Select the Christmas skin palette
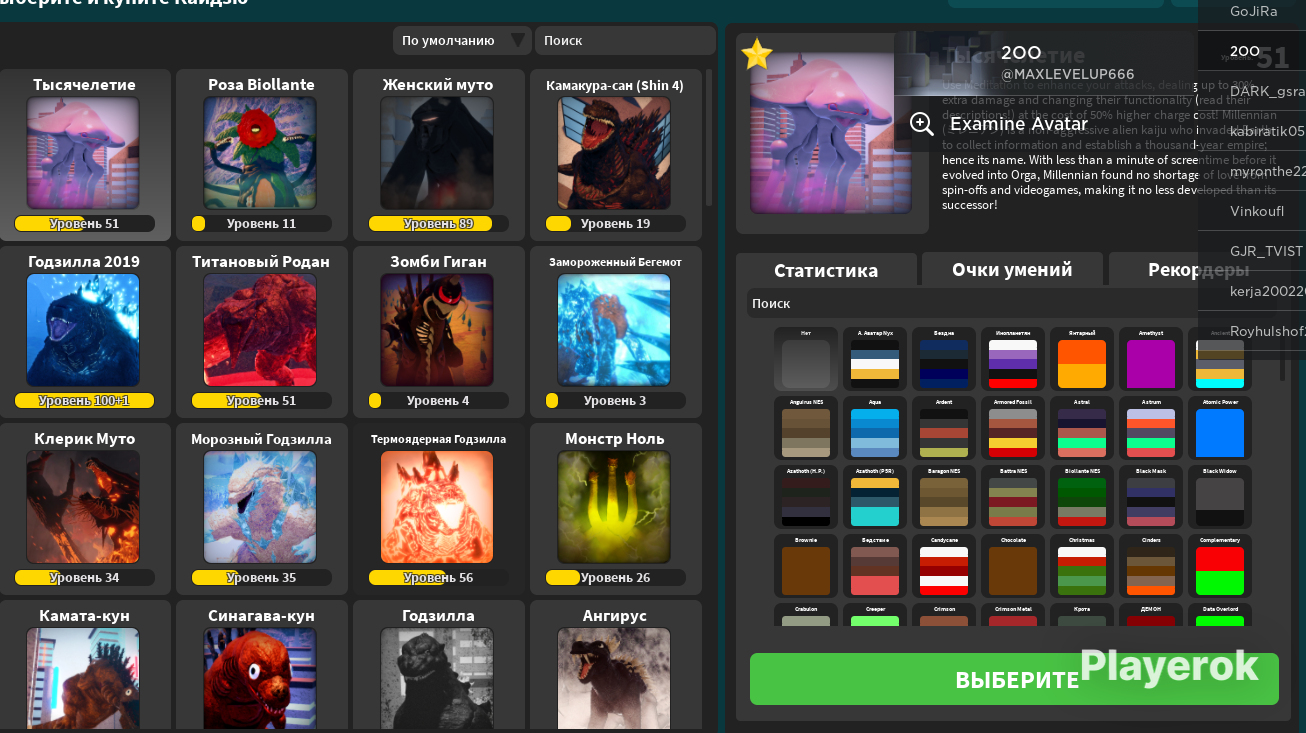Image resolution: width=1306 pixels, height=733 pixels. click(1082, 566)
